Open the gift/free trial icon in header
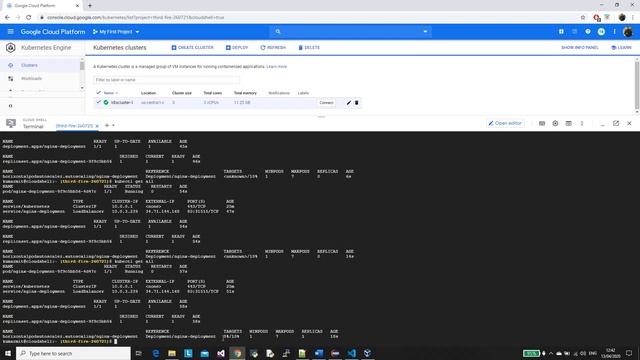Image resolution: width=640 pixels, height=360 pixels. pos(561,31)
